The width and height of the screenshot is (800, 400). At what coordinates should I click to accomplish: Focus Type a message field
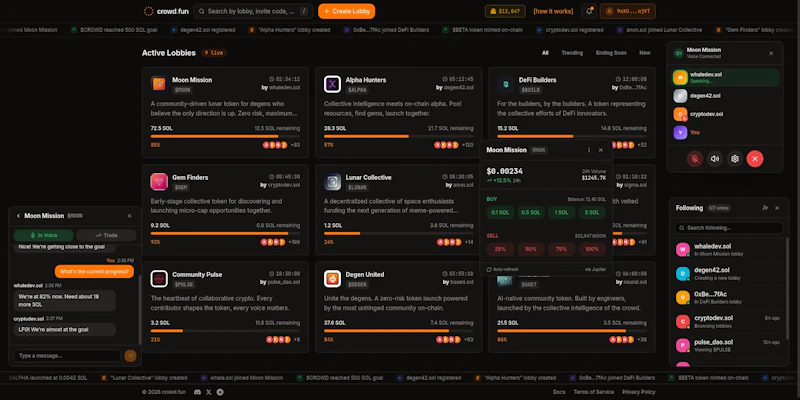pos(67,356)
